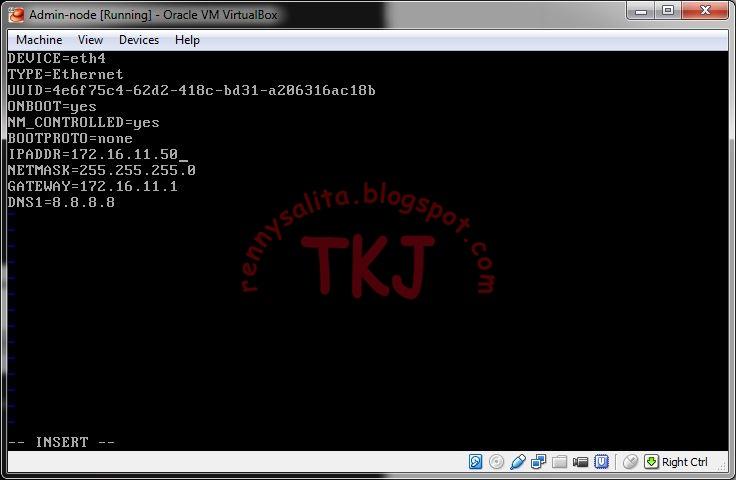Screen dimensions: 736x480
Task: Click the green keyboard capture arrow icon
Action: coord(651,462)
